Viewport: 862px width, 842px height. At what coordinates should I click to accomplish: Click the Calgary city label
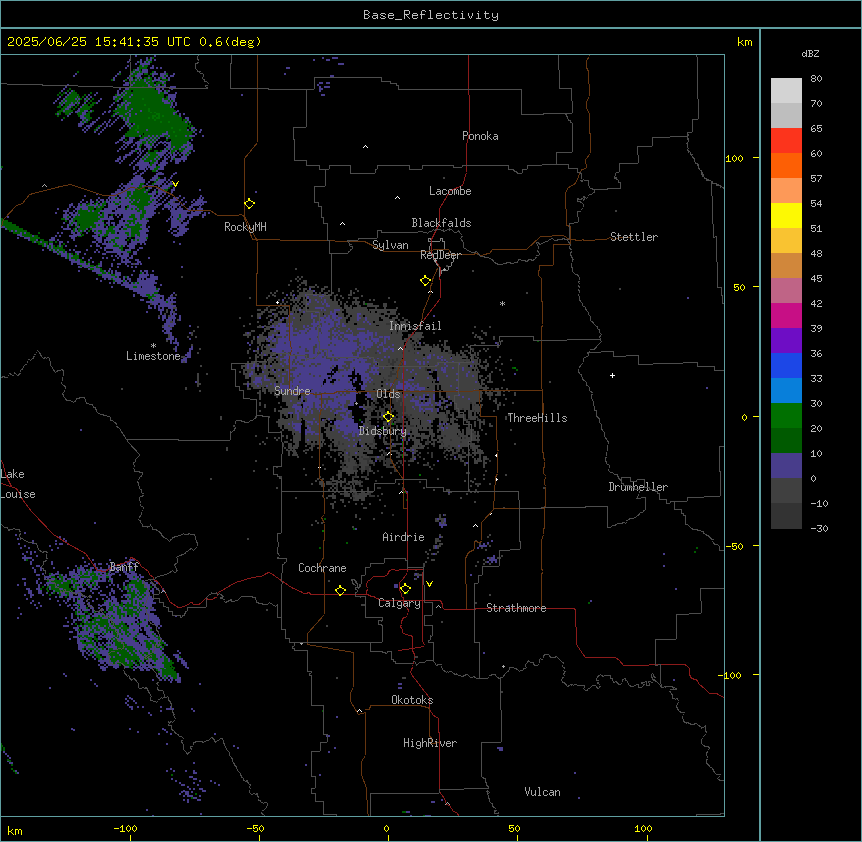pyautogui.click(x=399, y=603)
